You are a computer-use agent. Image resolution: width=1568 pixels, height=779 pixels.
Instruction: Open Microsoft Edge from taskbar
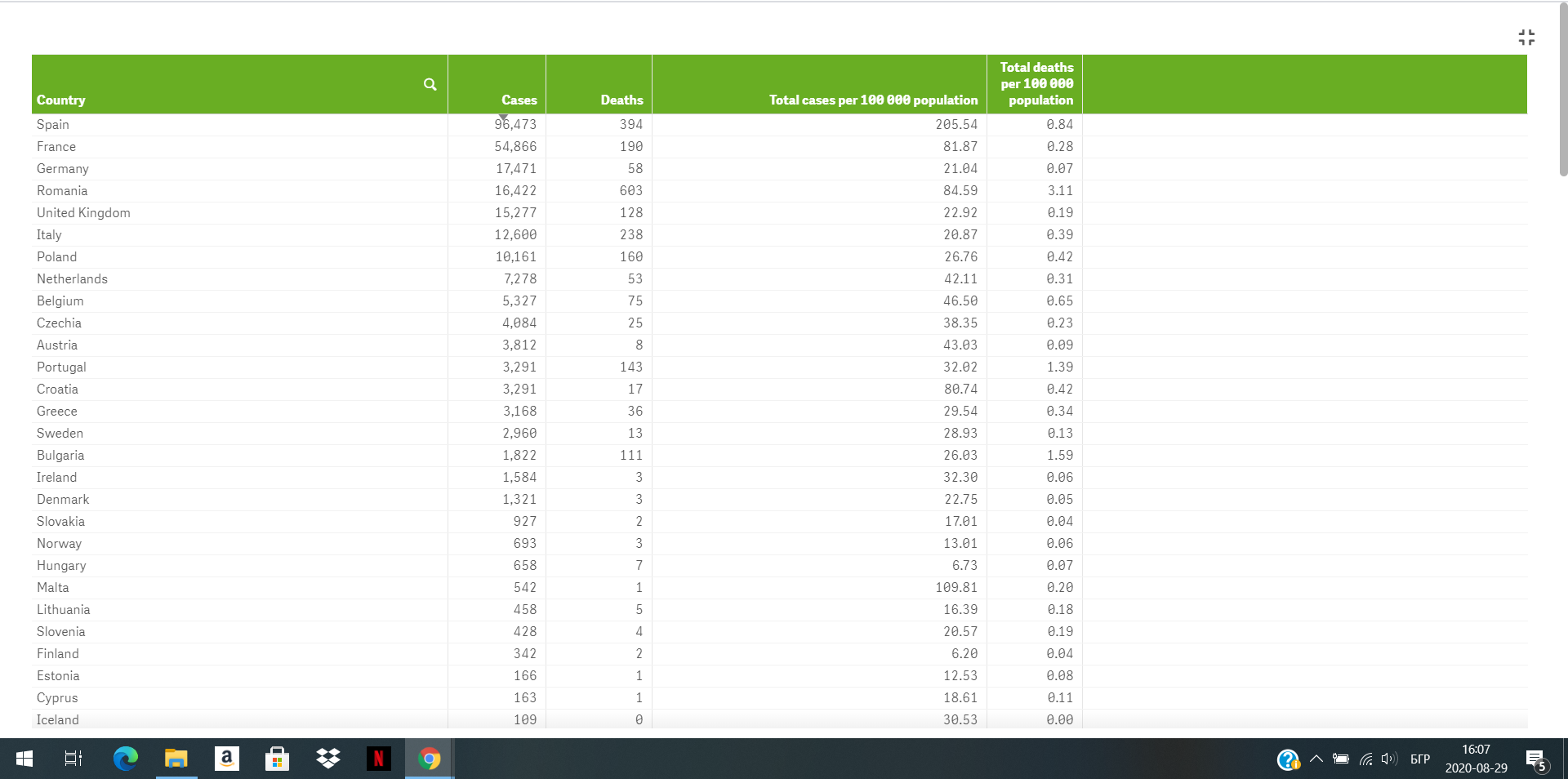point(125,759)
